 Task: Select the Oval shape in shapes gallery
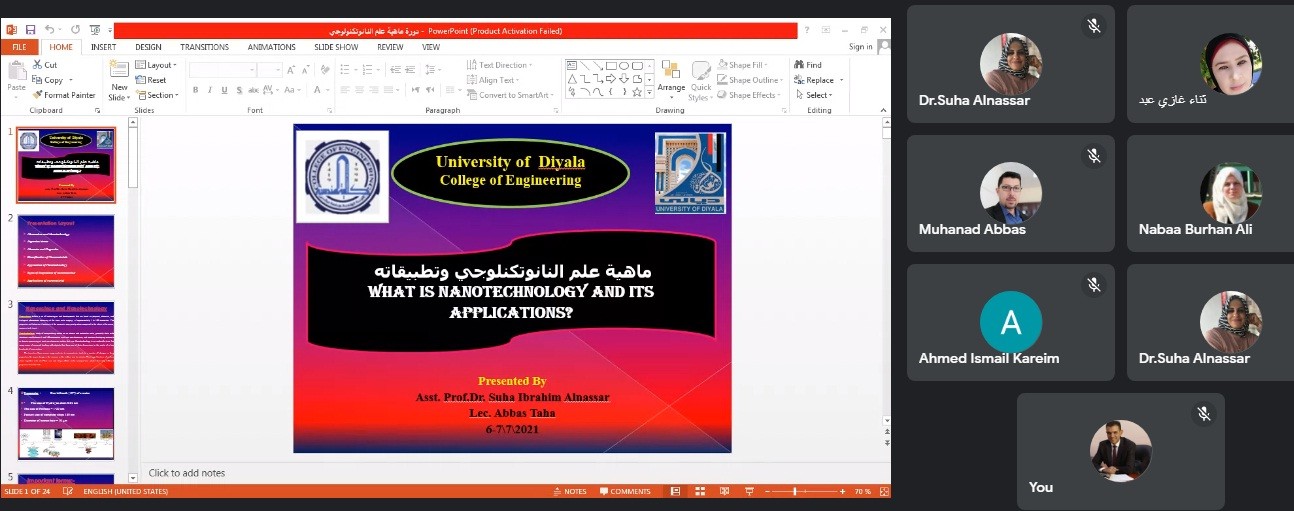point(624,66)
